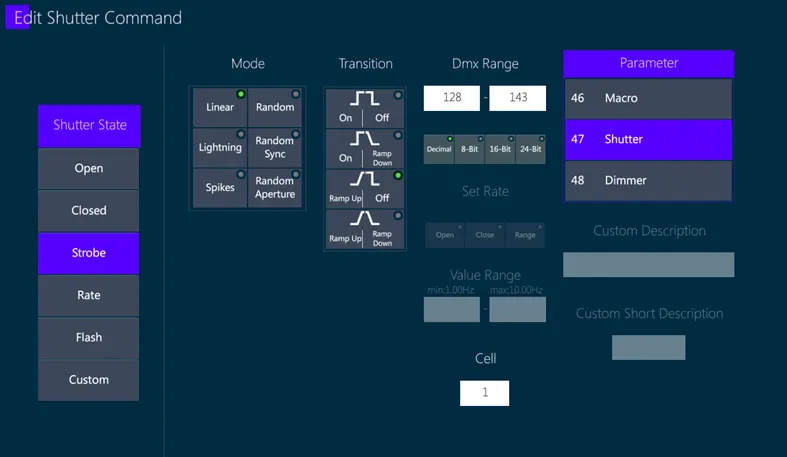Set shutter state to Strobe
The width and height of the screenshot is (787, 457).
click(x=89, y=253)
